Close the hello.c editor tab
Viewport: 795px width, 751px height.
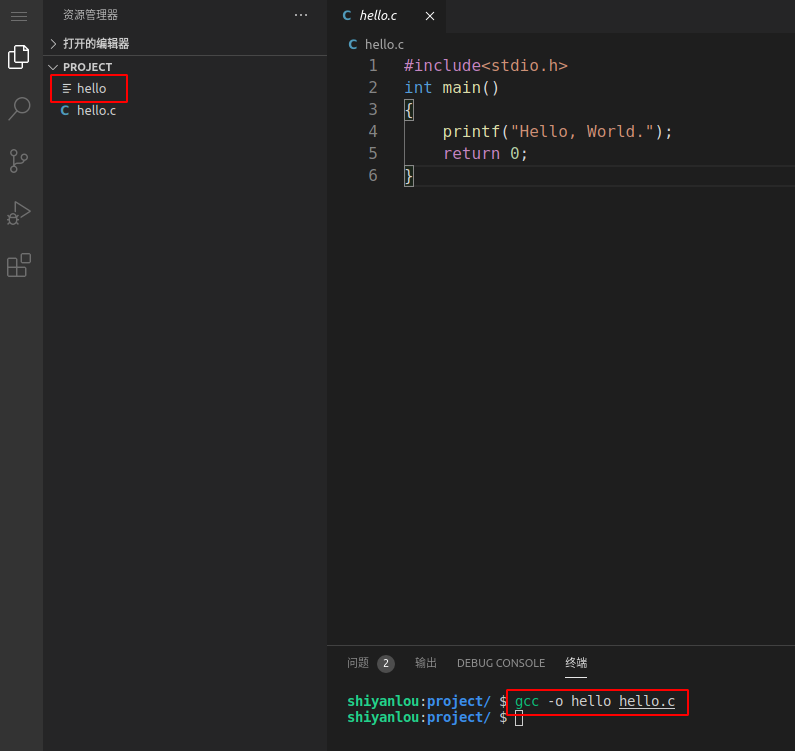click(x=430, y=16)
